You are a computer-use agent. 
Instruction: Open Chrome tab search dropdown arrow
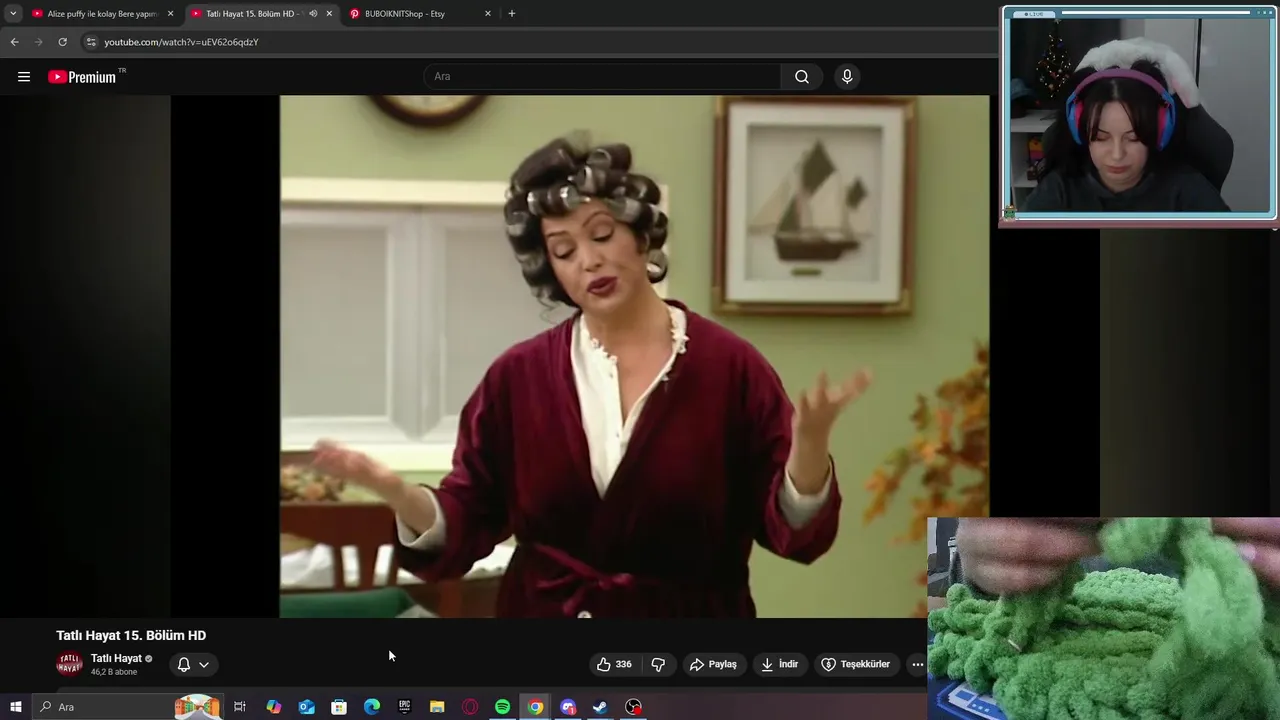[13, 14]
